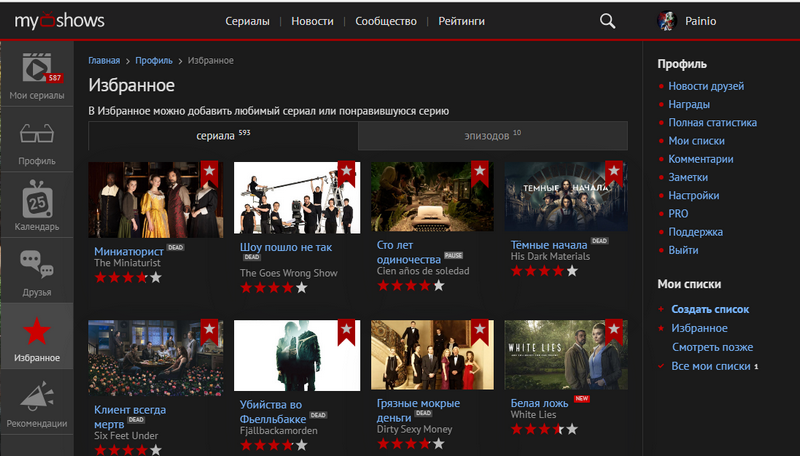Open Комментарии link
This screenshot has height=456, width=800.
tap(701, 159)
